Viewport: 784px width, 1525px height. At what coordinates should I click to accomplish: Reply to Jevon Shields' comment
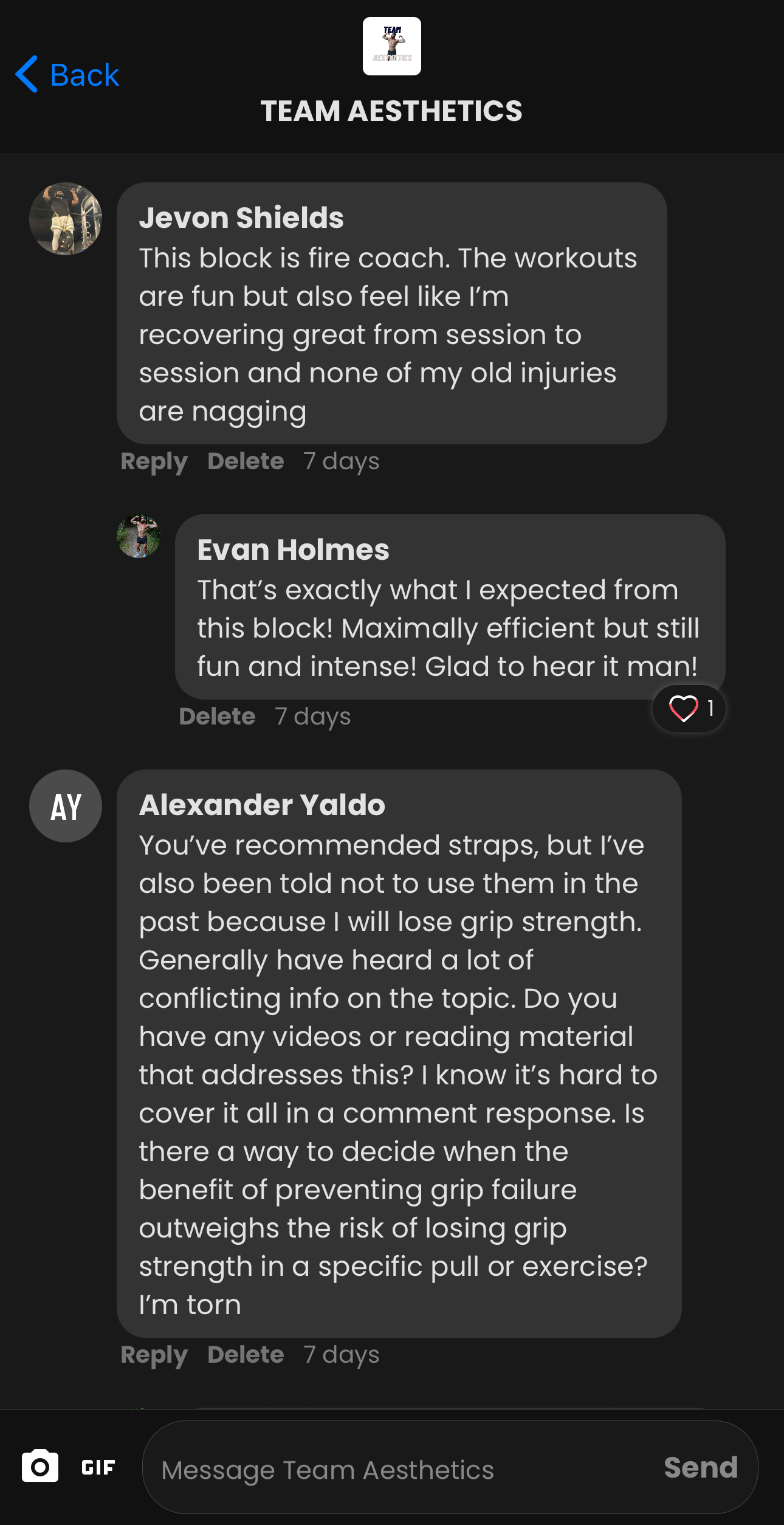pyautogui.click(x=154, y=461)
